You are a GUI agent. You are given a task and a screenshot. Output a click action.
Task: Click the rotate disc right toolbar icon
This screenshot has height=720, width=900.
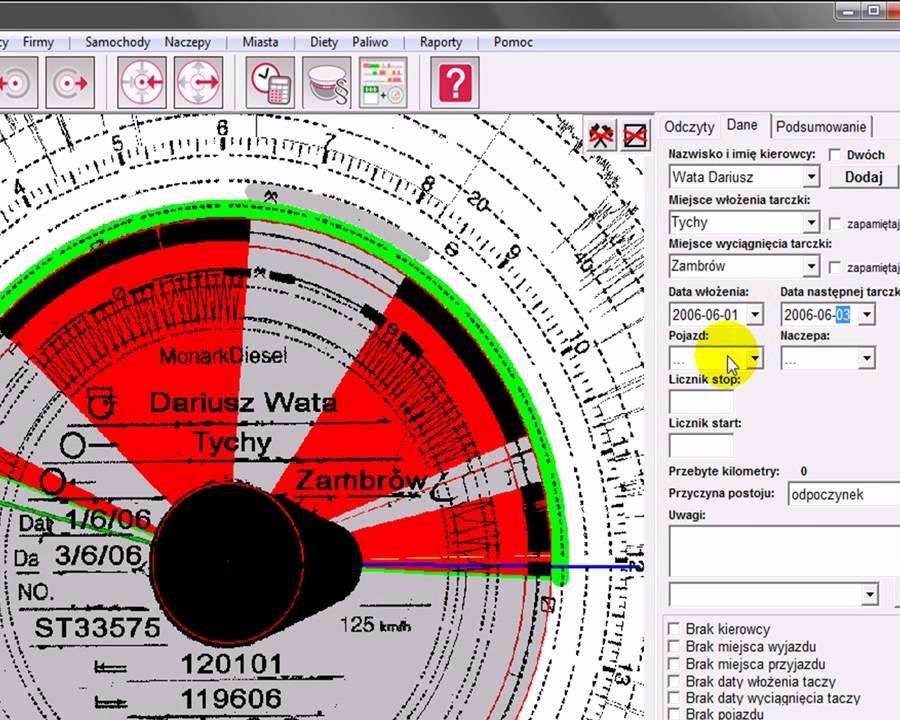[x=70, y=83]
